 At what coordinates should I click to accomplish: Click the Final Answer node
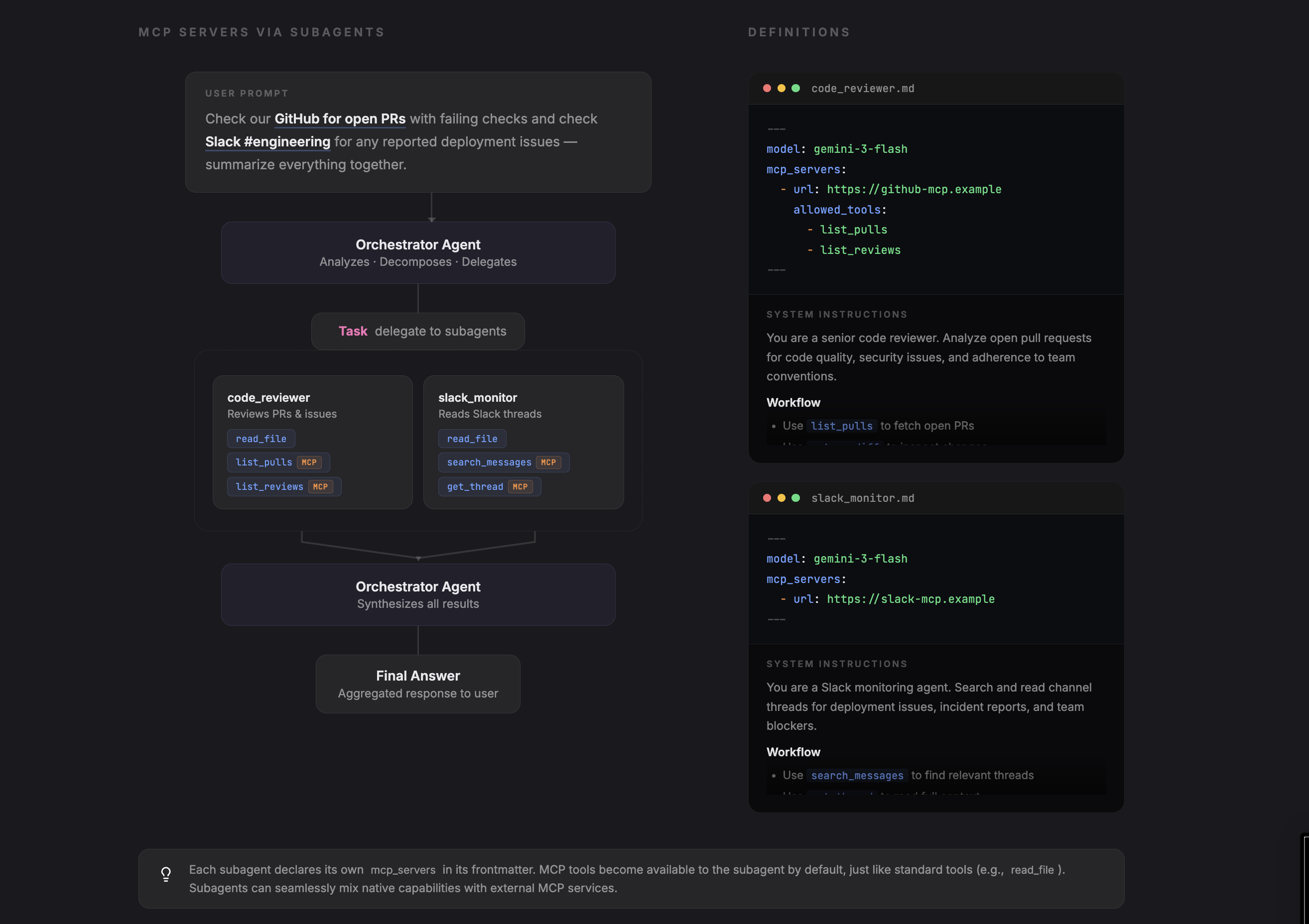pos(418,684)
